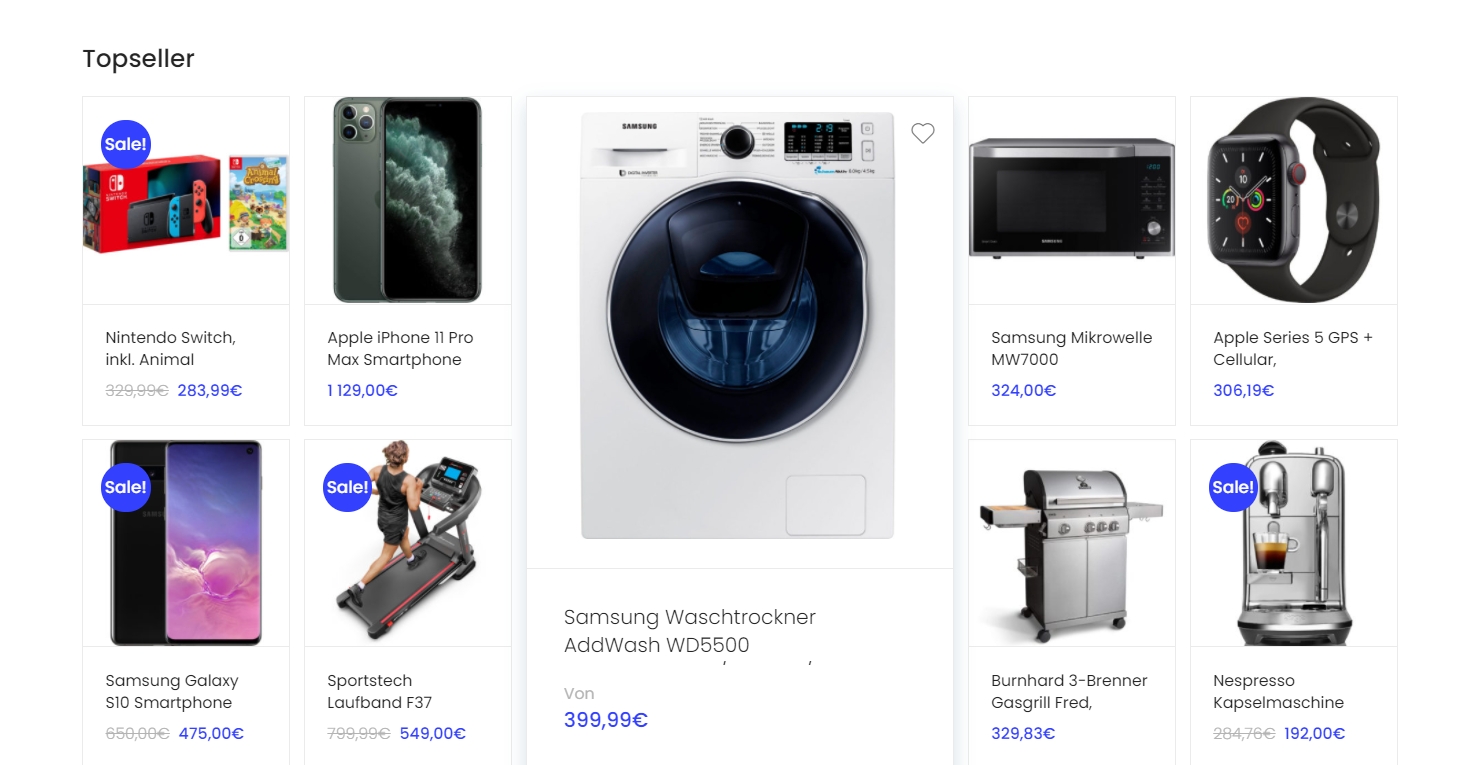The height and width of the screenshot is (765, 1461).
Task: Open the Burnhard 3-Brenner Gasgrill Fred link
Action: click(1069, 692)
